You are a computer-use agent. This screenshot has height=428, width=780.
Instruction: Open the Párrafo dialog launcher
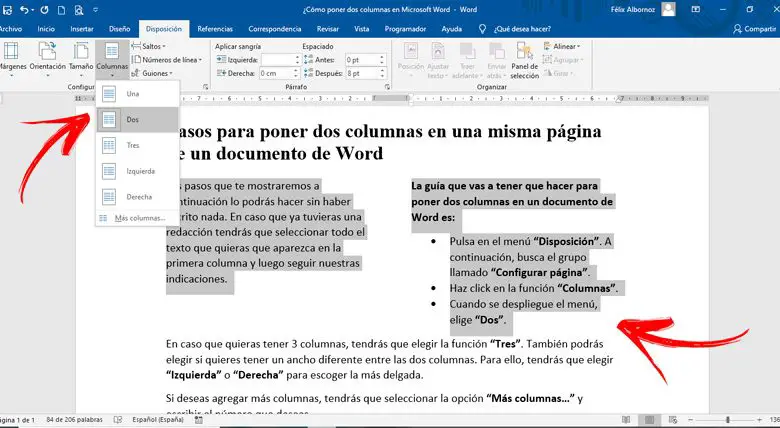tap(388, 87)
